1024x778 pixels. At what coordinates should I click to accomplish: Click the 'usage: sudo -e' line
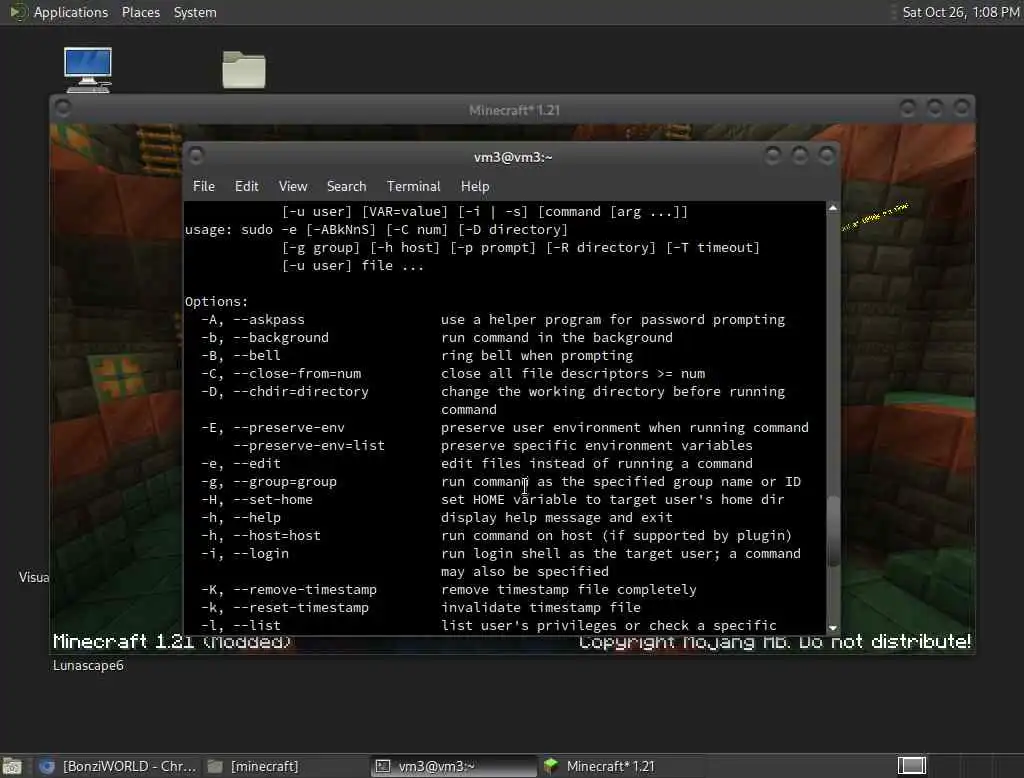pos(376,230)
